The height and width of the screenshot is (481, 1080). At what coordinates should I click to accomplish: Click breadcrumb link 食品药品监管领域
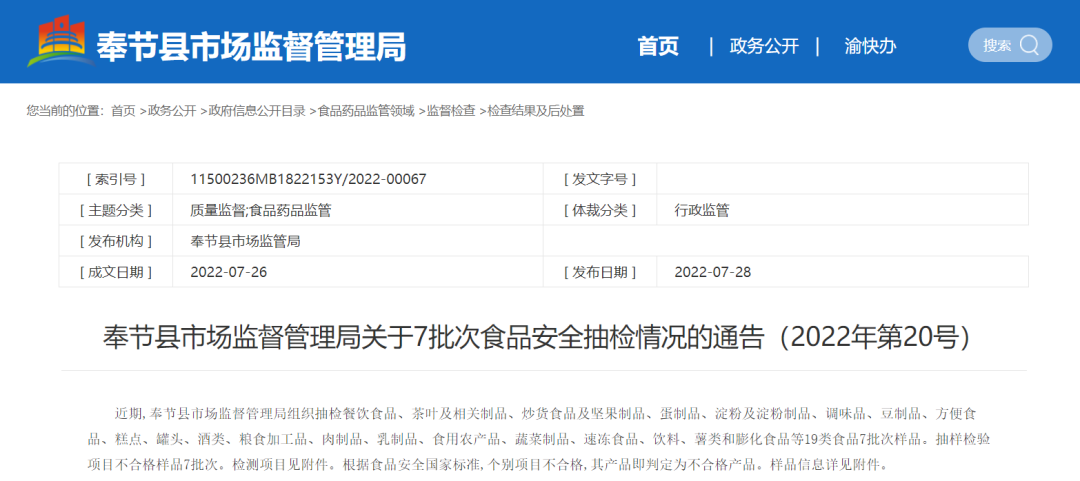366,111
